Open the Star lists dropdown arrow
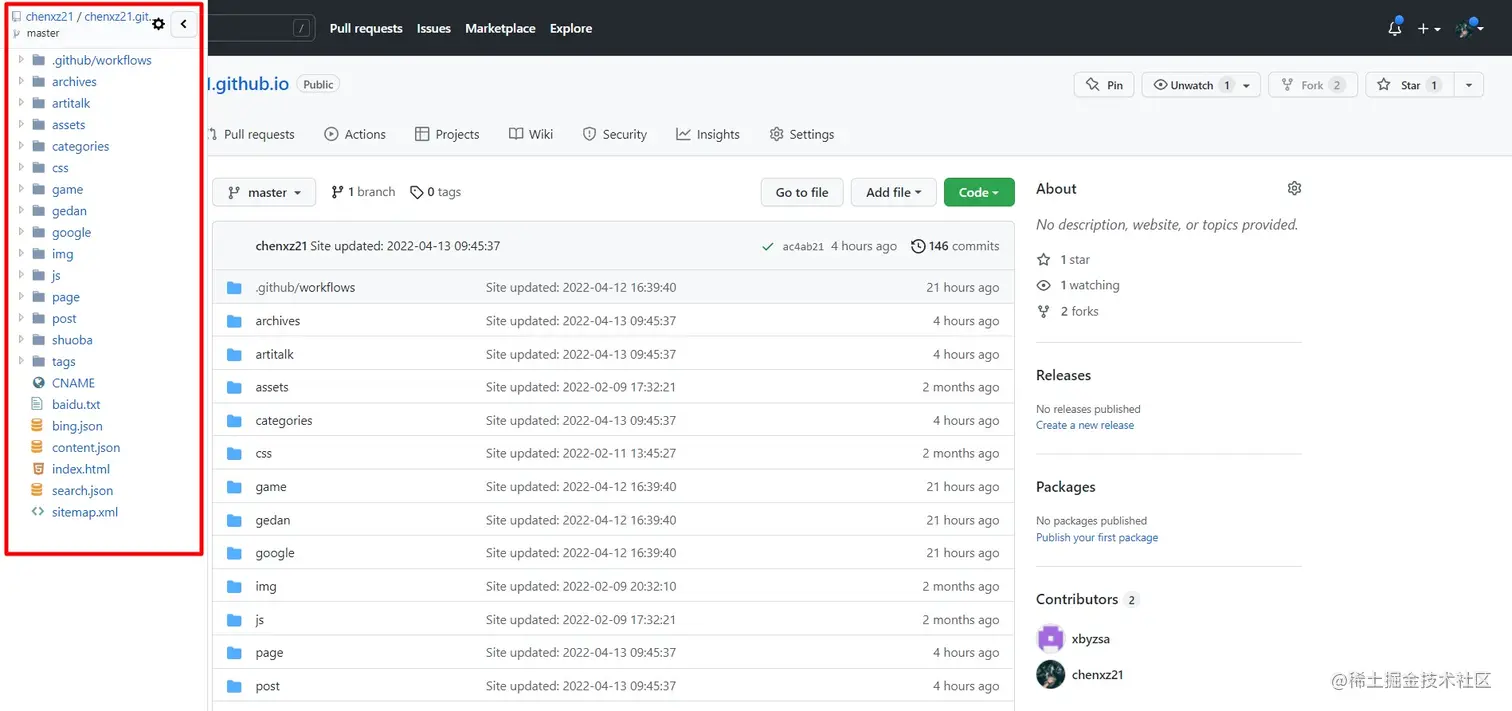The image size is (1512, 711). 1468,85
